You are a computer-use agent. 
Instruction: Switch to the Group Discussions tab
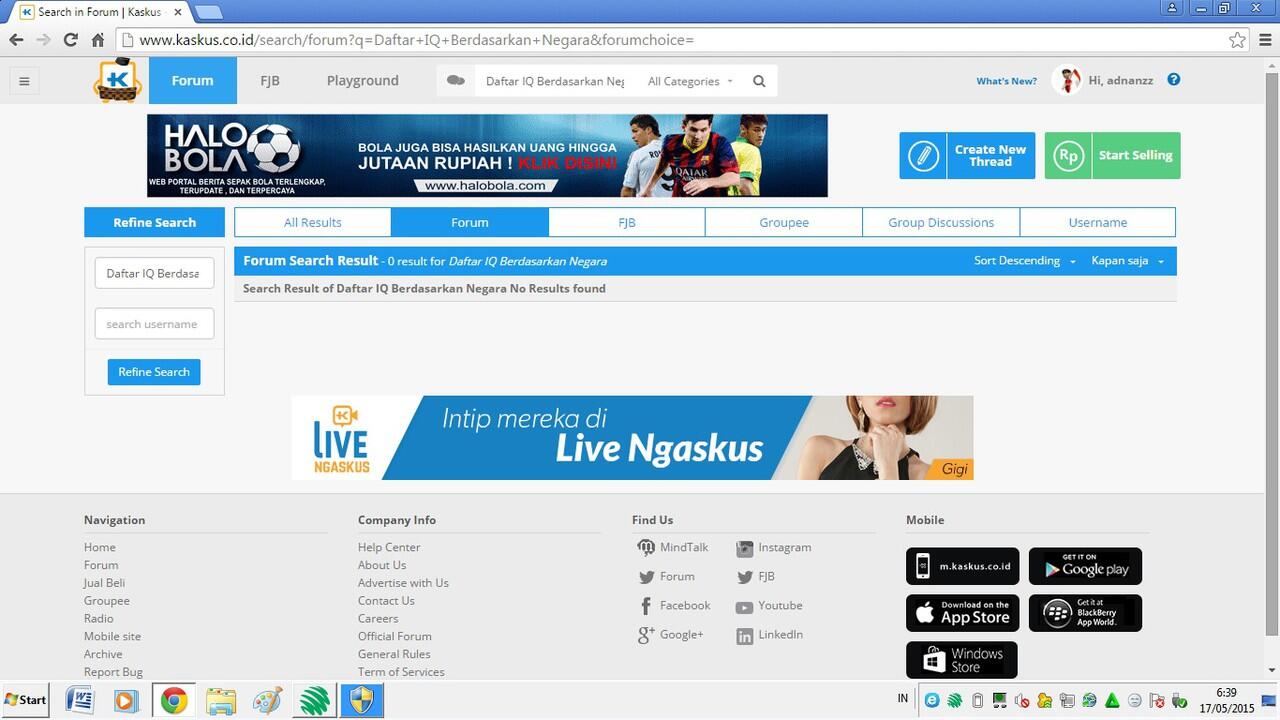[x=941, y=222]
